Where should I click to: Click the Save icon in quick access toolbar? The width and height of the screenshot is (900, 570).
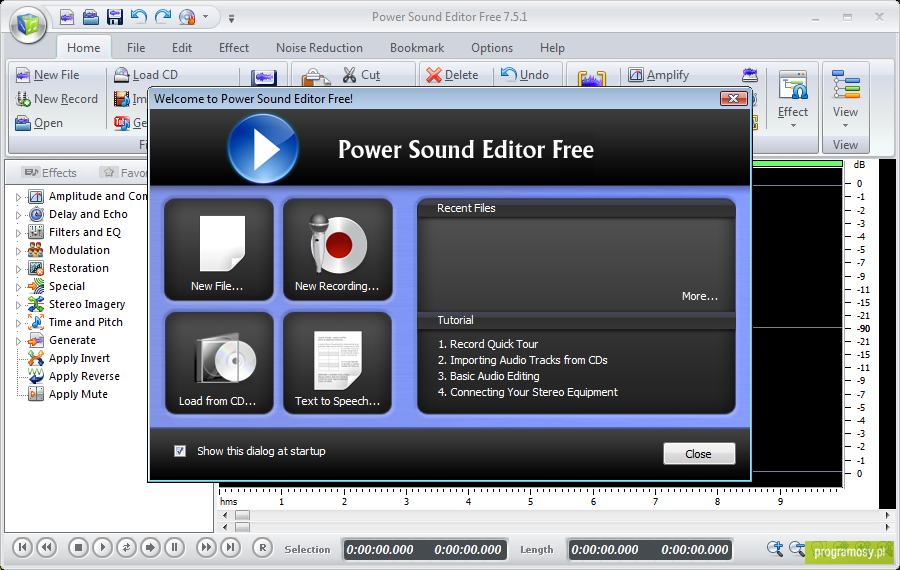point(115,17)
